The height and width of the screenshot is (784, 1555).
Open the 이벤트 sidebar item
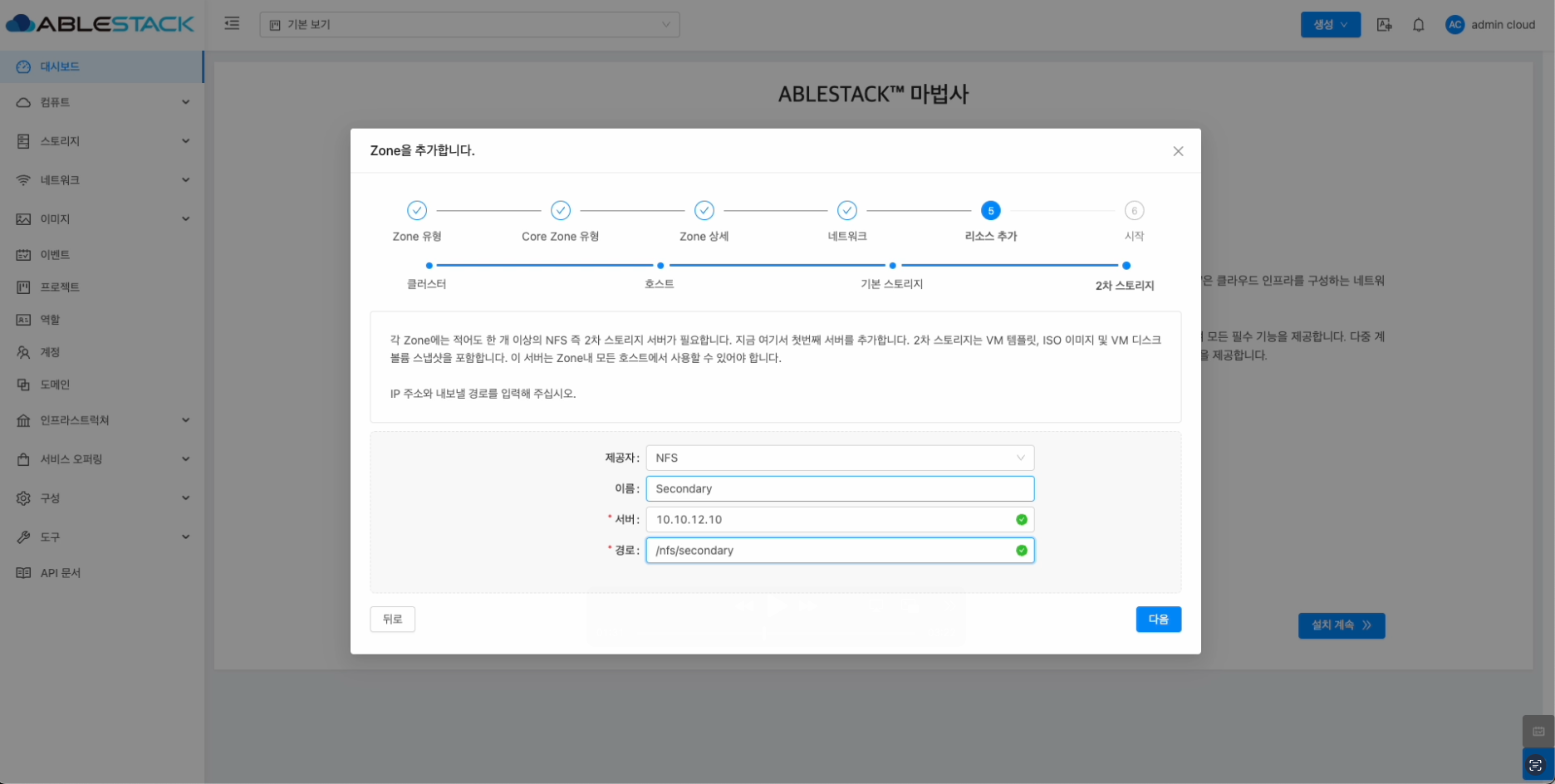tap(55, 255)
